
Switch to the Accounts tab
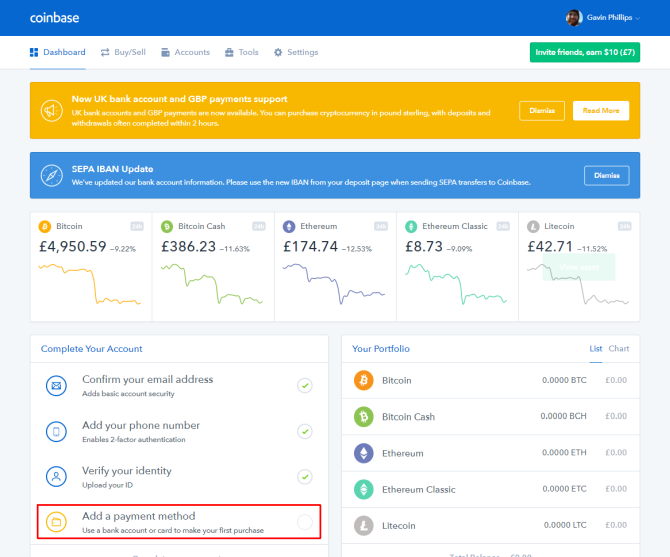(185, 52)
